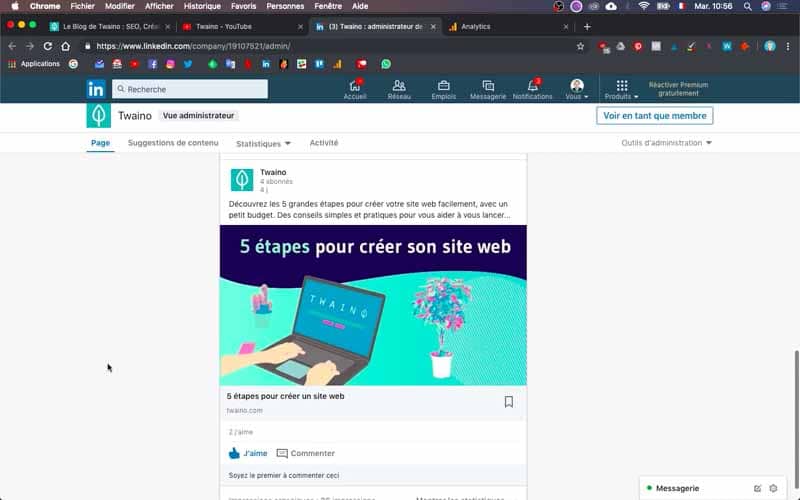Save the post with bookmark icon
The image size is (800, 500).
pyautogui.click(x=509, y=402)
